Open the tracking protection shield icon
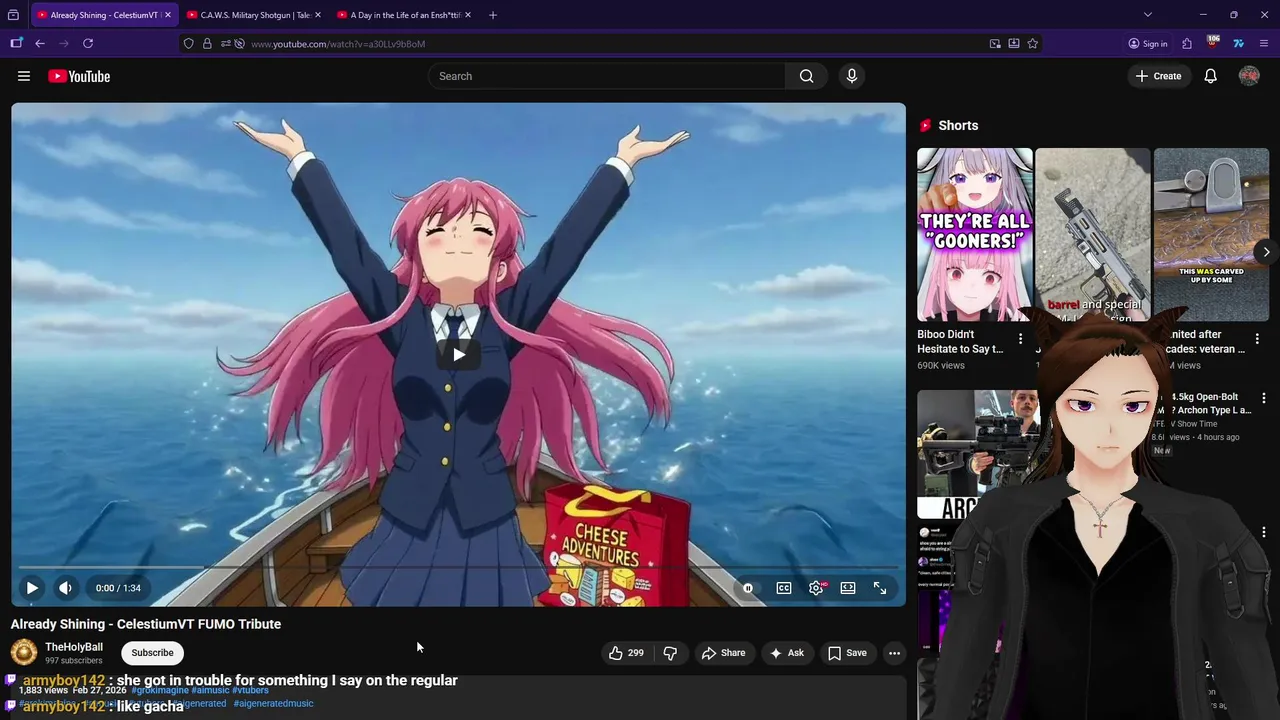 [188, 44]
